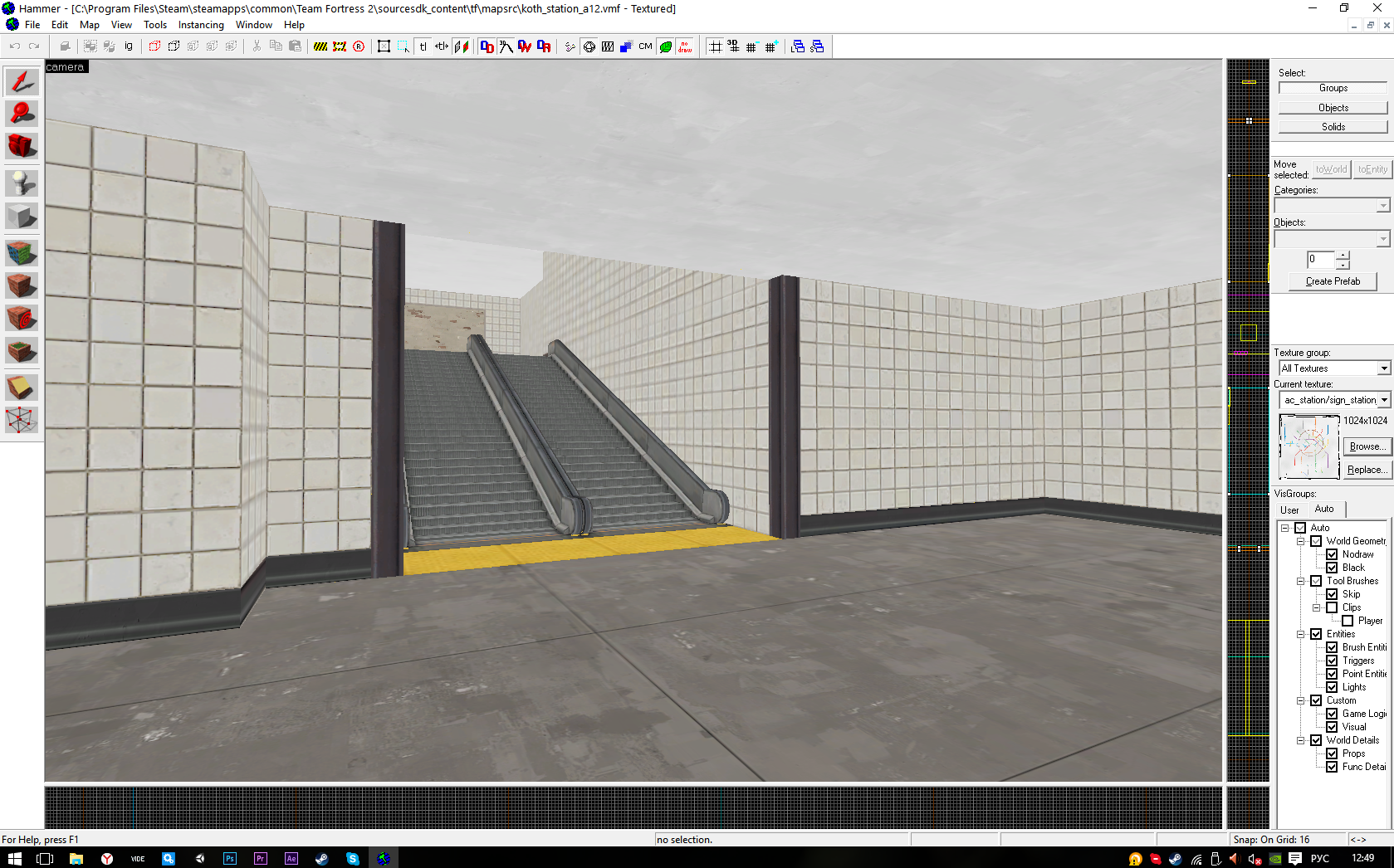The height and width of the screenshot is (868, 1394).
Task: Select the Toggle Texture Application tool
Action: [x=22, y=252]
